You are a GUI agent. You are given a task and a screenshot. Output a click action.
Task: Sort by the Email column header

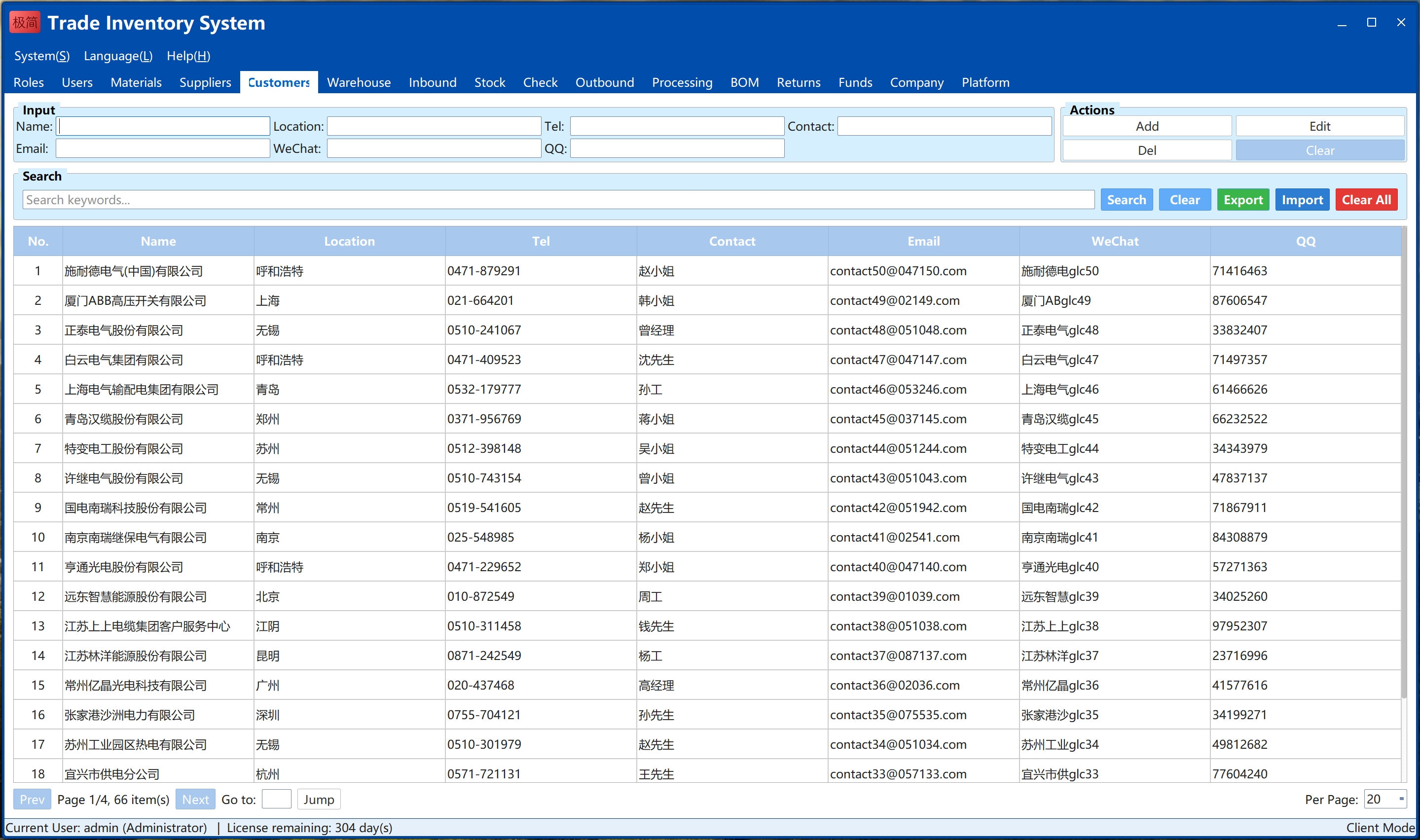[924, 241]
